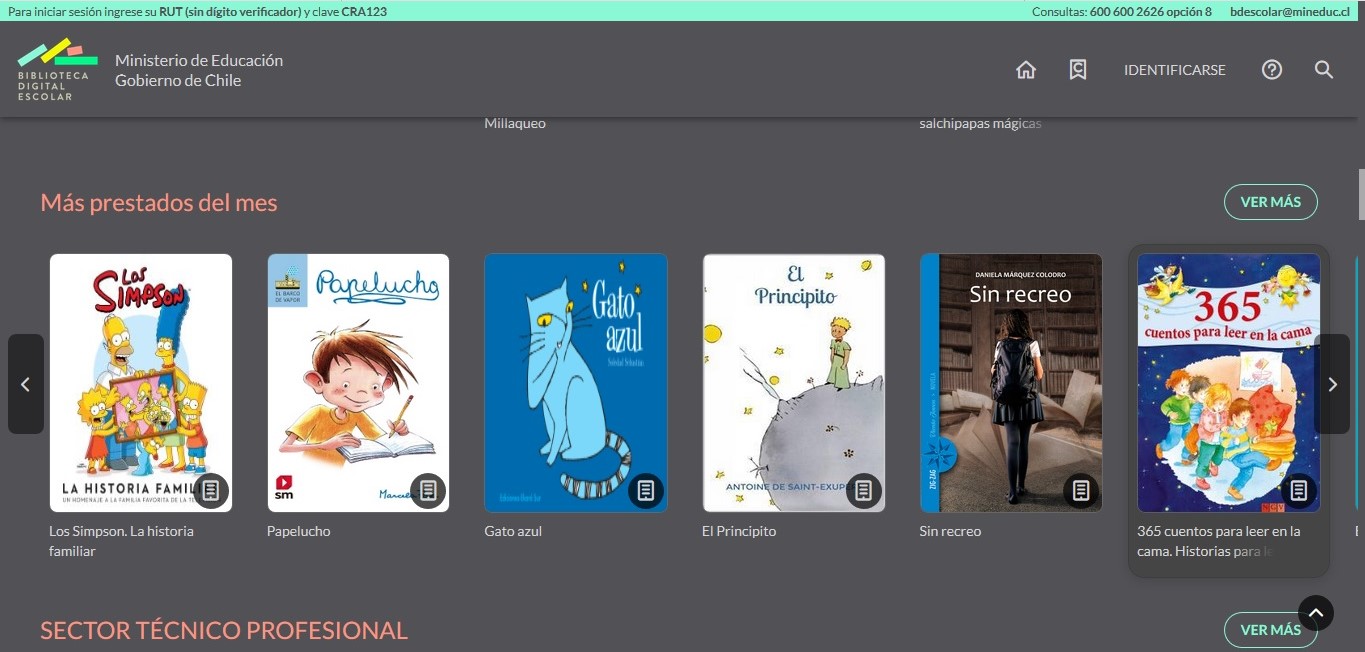Open the 'Gato azul' title link

tap(513, 531)
